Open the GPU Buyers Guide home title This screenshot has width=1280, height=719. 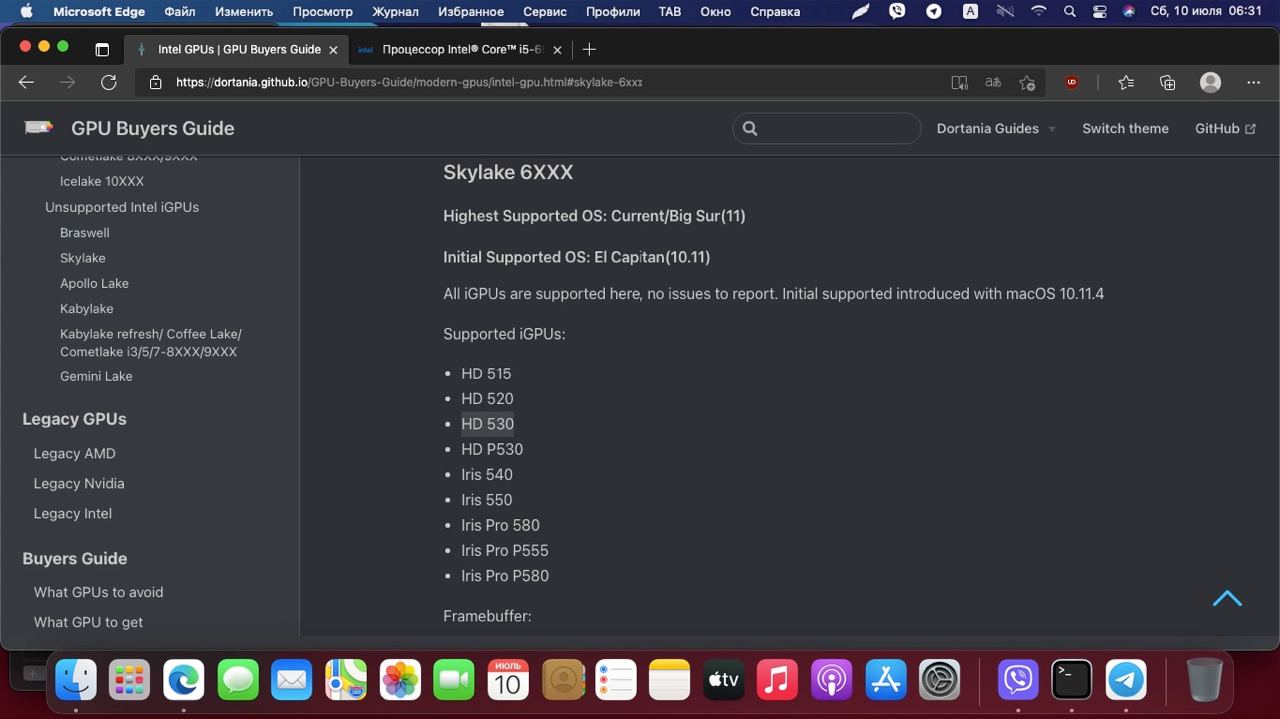click(x=153, y=128)
